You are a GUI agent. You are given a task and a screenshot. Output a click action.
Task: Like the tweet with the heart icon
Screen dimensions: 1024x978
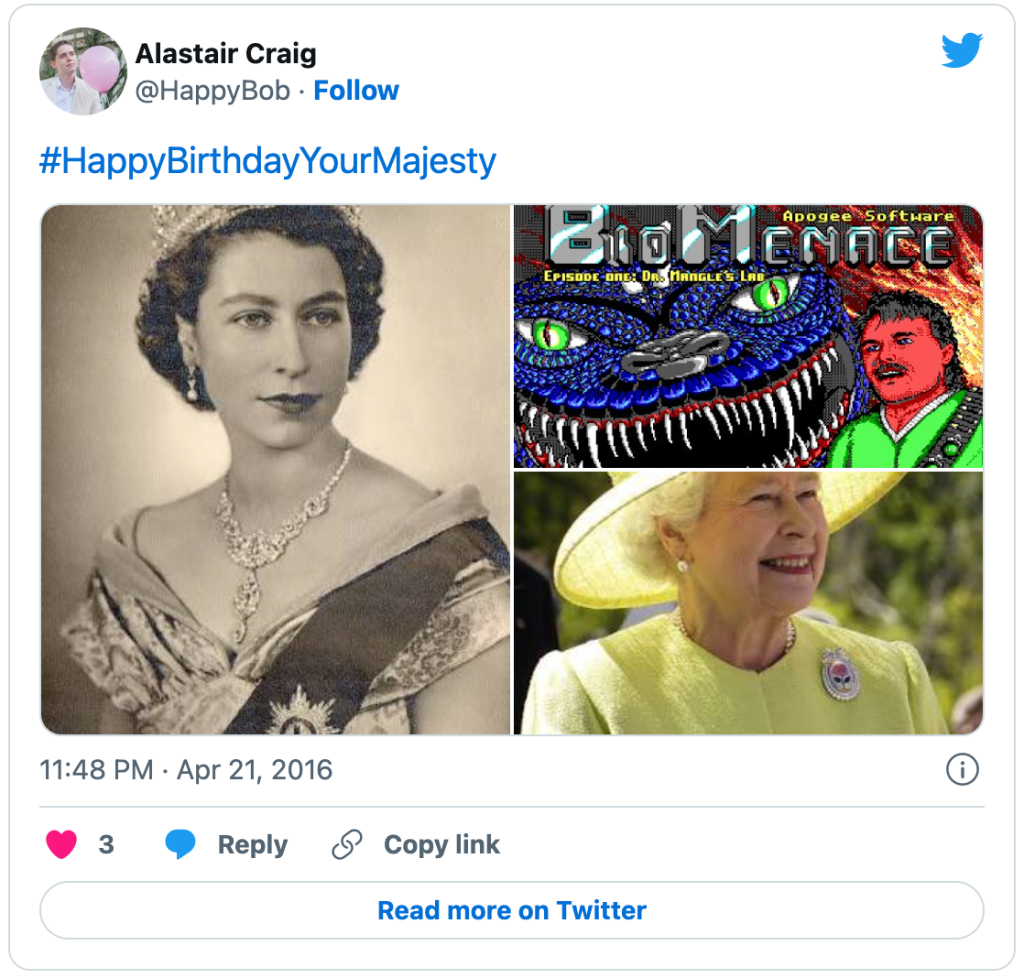point(61,845)
